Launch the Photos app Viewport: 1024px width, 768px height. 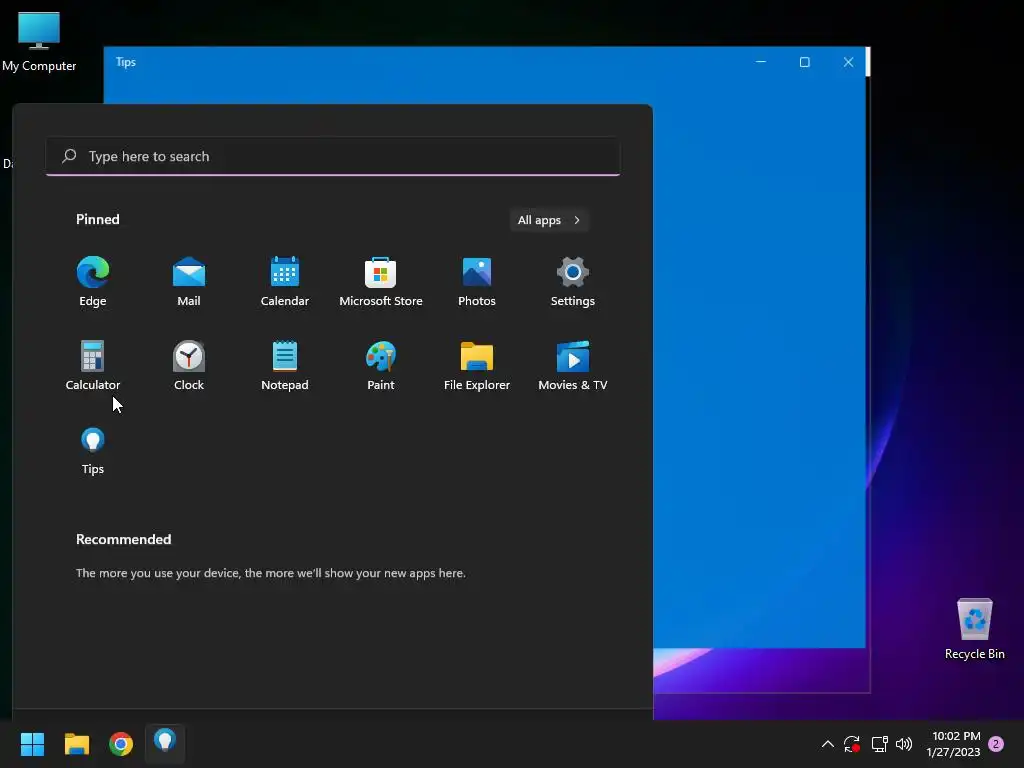(477, 281)
